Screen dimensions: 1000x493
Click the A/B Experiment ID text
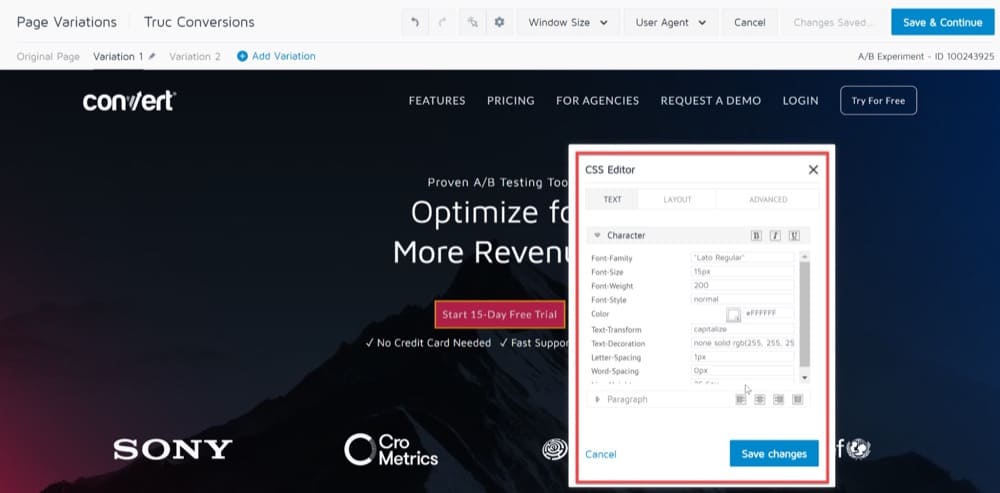925,56
